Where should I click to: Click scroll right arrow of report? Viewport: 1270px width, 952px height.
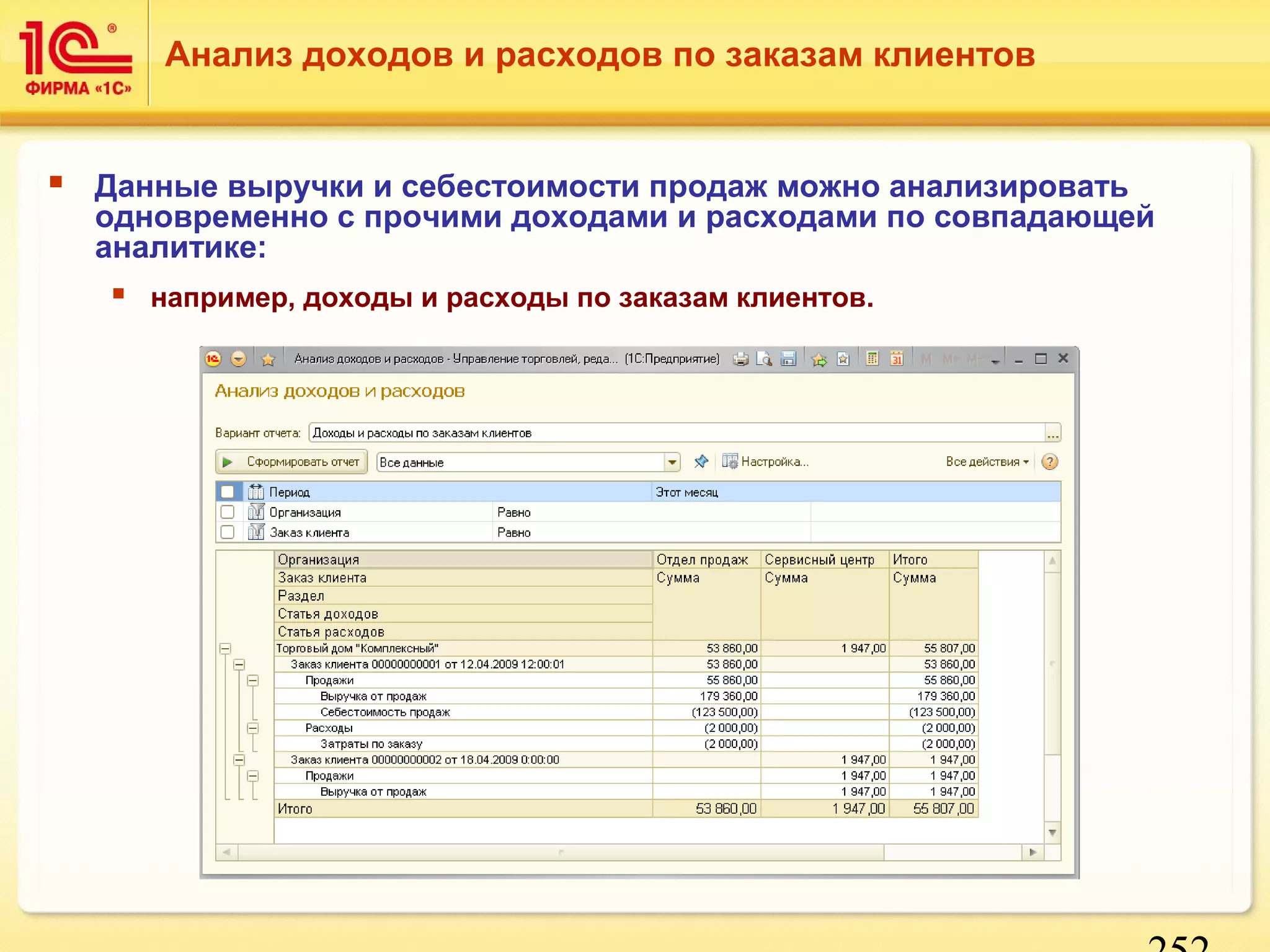click(1032, 852)
